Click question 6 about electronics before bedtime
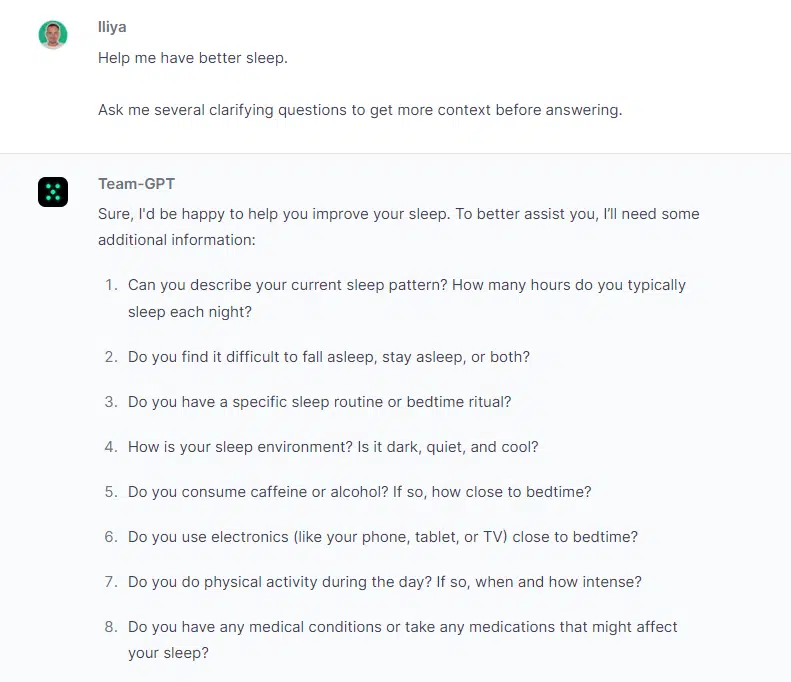 click(x=383, y=537)
